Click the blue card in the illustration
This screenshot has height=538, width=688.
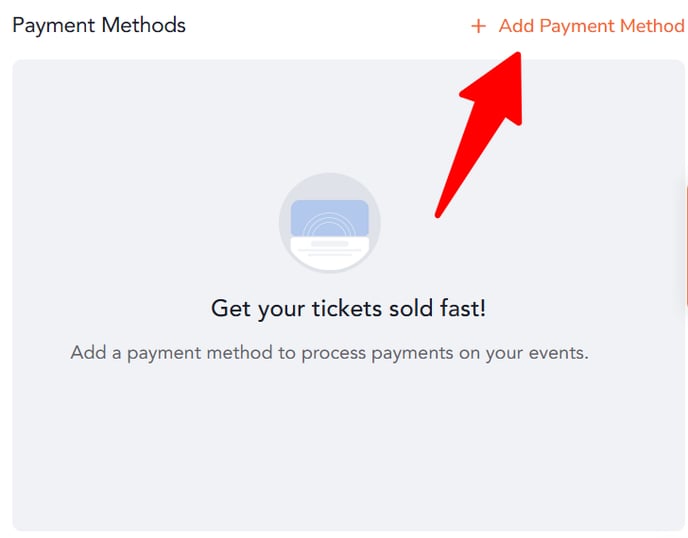[330, 218]
